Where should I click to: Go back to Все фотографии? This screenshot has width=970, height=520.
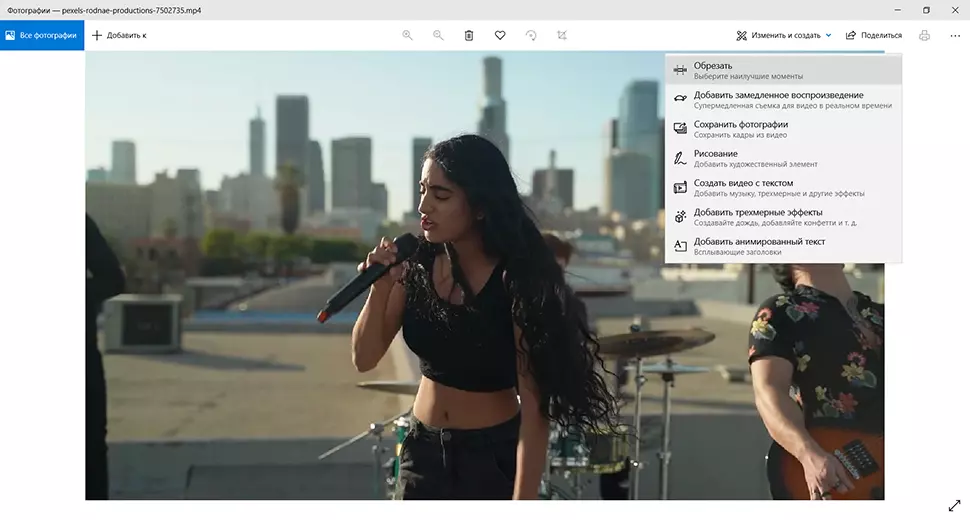pos(42,35)
